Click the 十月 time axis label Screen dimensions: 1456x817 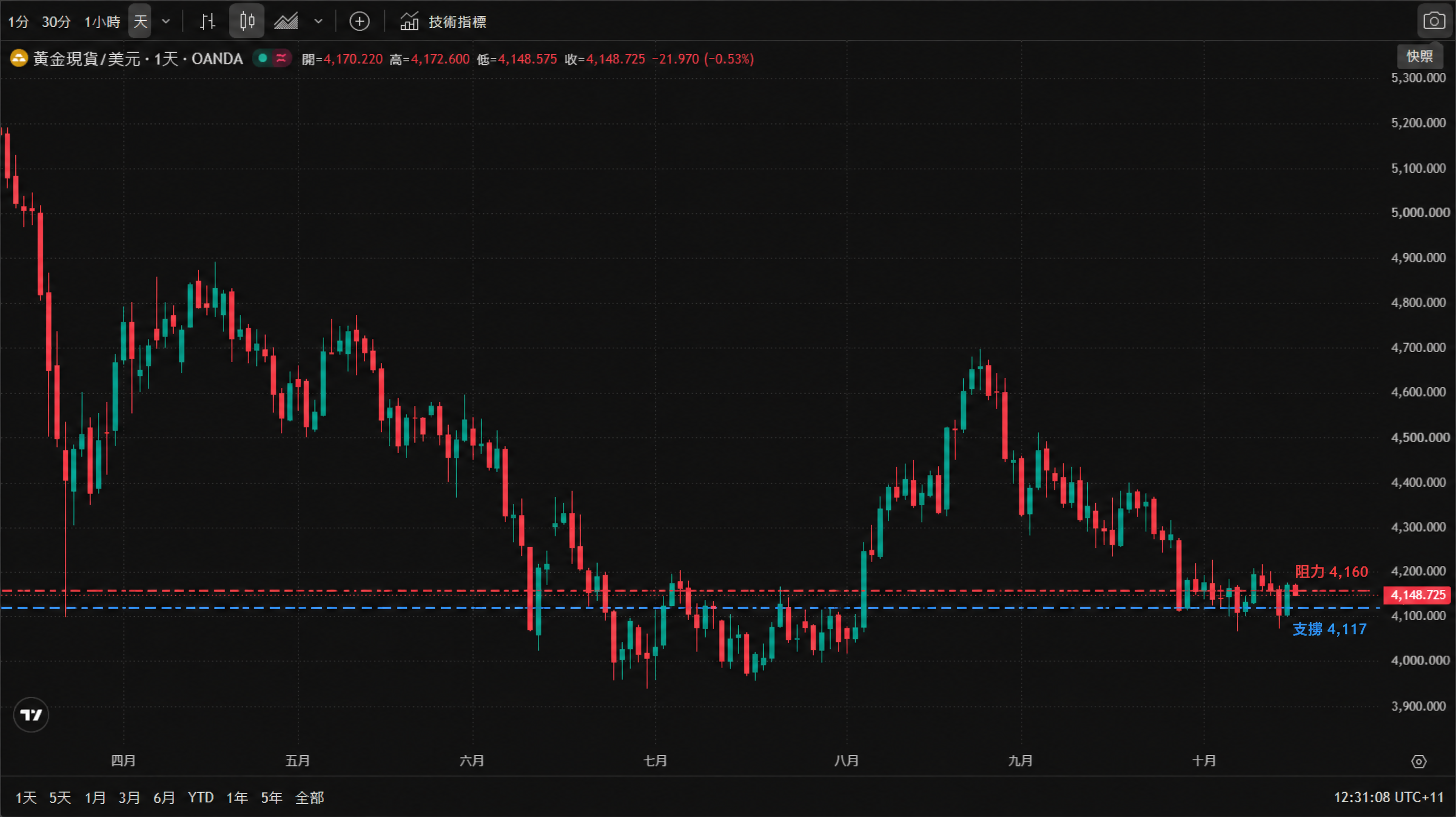pos(1204,761)
